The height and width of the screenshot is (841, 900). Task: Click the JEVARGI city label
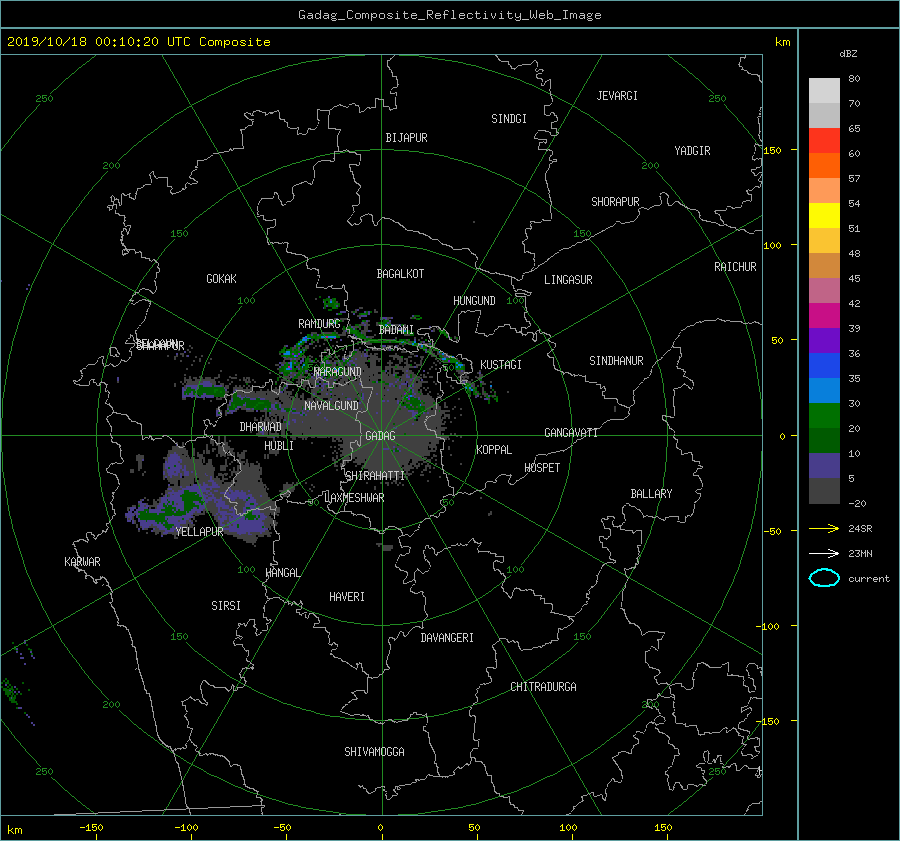pyautogui.click(x=617, y=96)
